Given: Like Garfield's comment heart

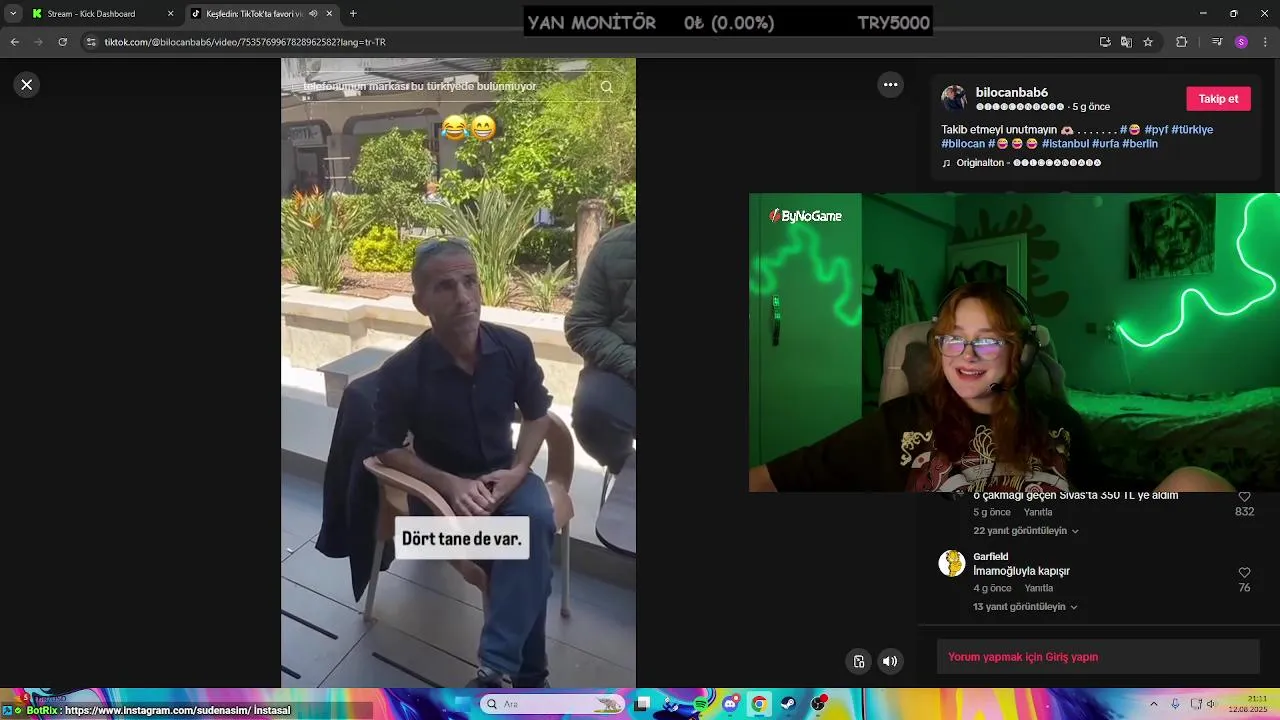Looking at the screenshot, I should click(1244, 573).
